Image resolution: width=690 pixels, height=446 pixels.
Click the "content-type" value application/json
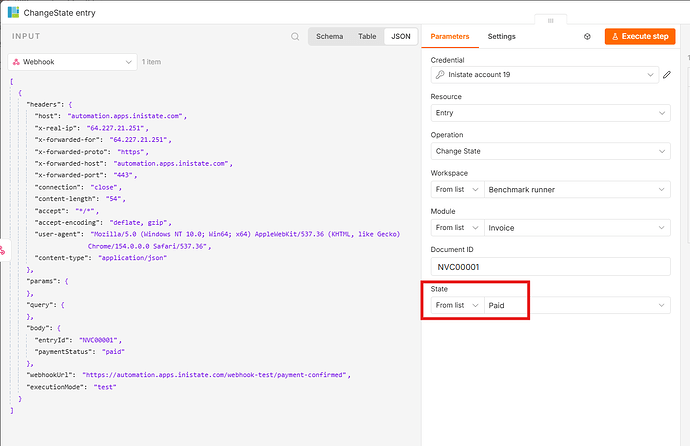point(132,258)
